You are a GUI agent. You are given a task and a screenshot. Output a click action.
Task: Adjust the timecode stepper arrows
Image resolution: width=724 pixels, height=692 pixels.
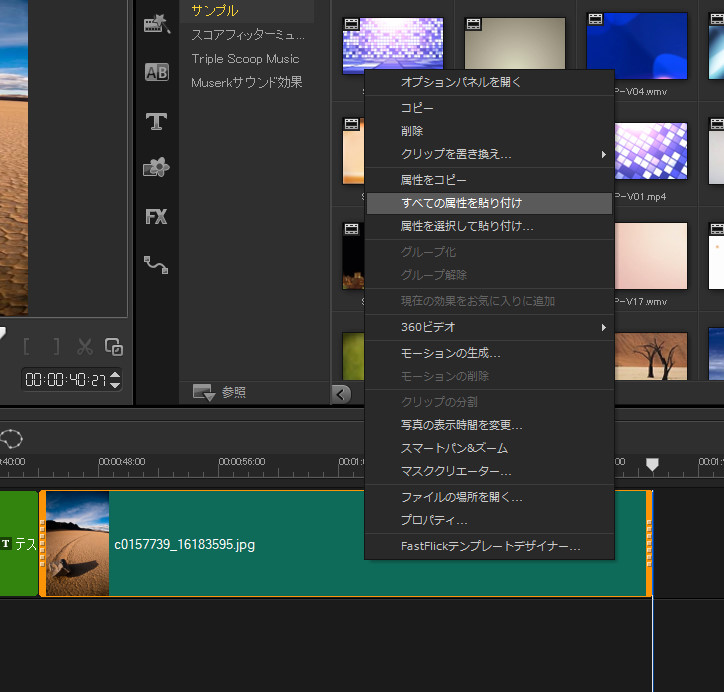pos(115,380)
